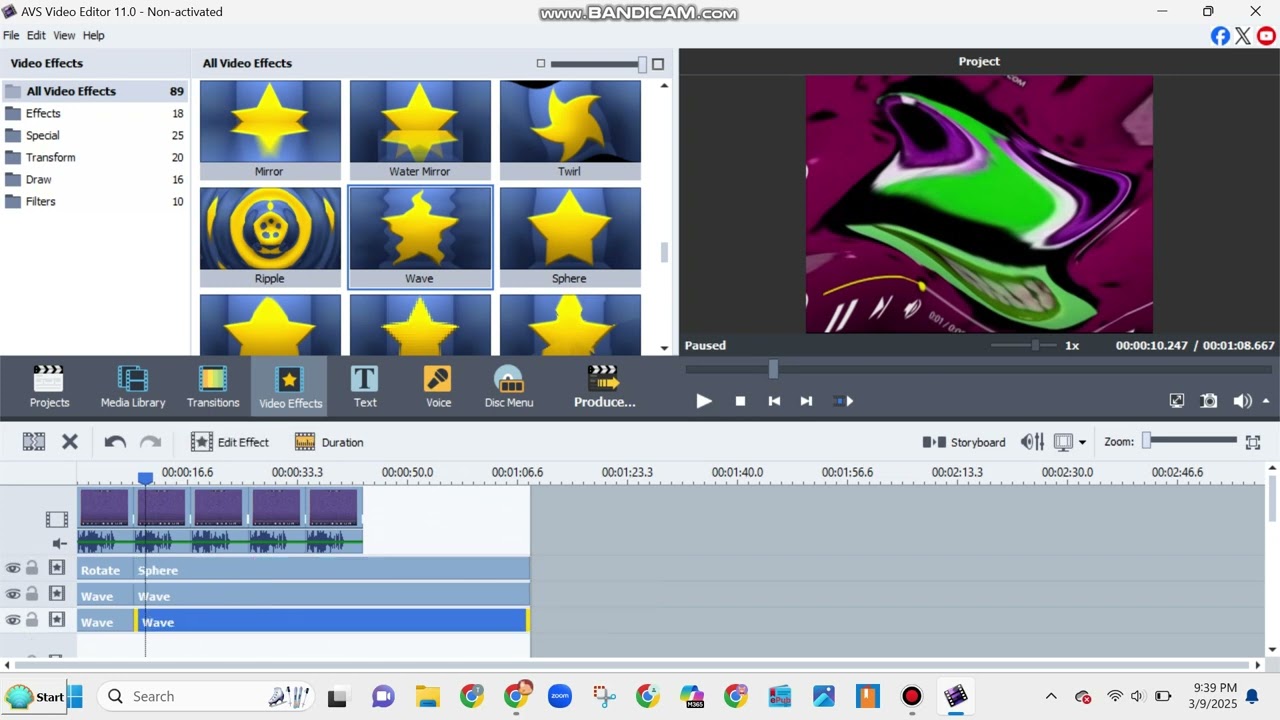Play the preview video

[704, 401]
